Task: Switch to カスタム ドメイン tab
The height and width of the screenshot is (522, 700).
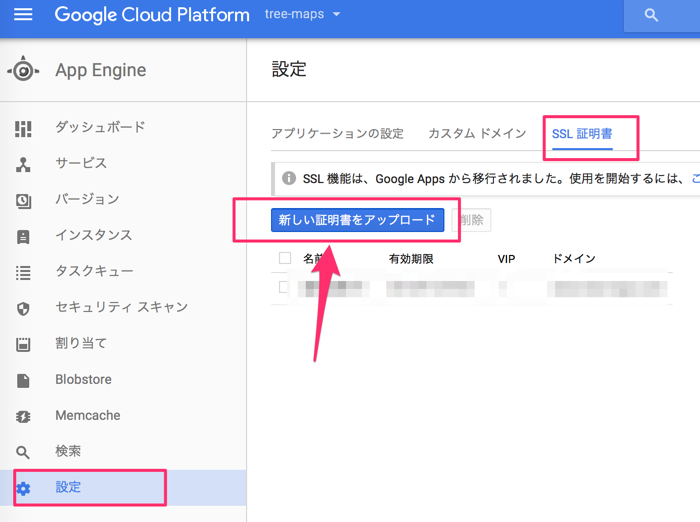Action: 477,134
